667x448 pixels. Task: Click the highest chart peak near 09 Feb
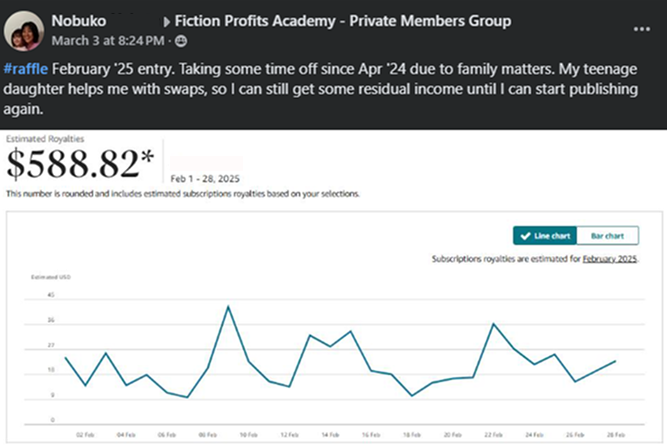pos(229,306)
